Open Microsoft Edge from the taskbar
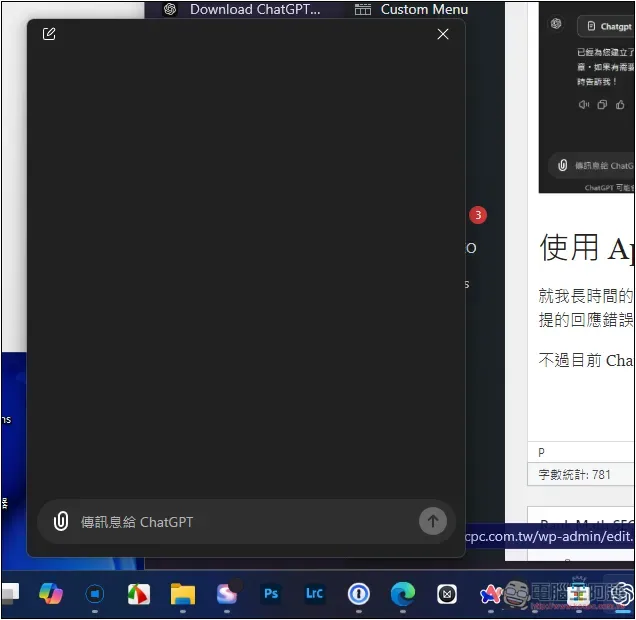The width and height of the screenshot is (636, 620). coord(403,594)
